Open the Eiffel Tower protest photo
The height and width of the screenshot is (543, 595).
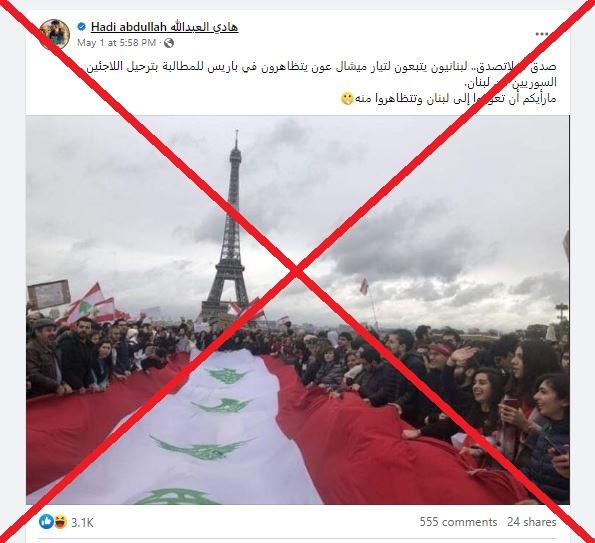pyautogui.click(x=298, y=310)
